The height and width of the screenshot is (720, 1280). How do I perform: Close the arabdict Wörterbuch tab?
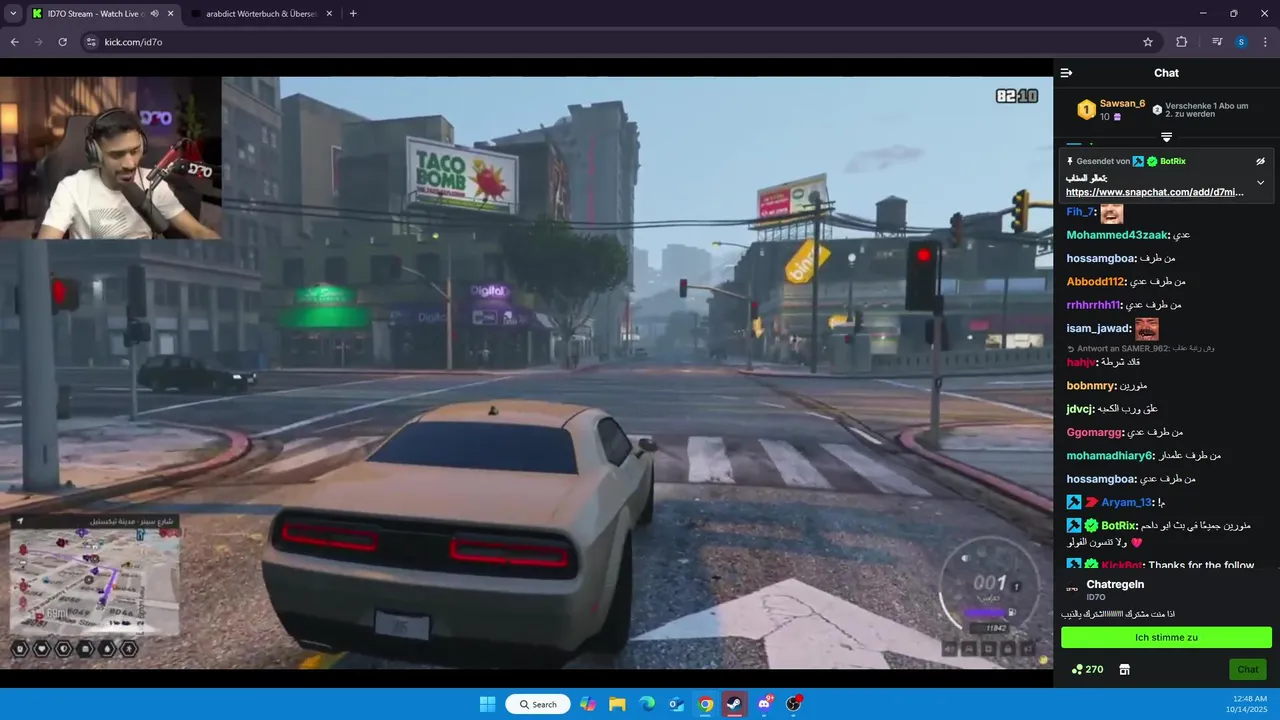click(x=330, y=14)
